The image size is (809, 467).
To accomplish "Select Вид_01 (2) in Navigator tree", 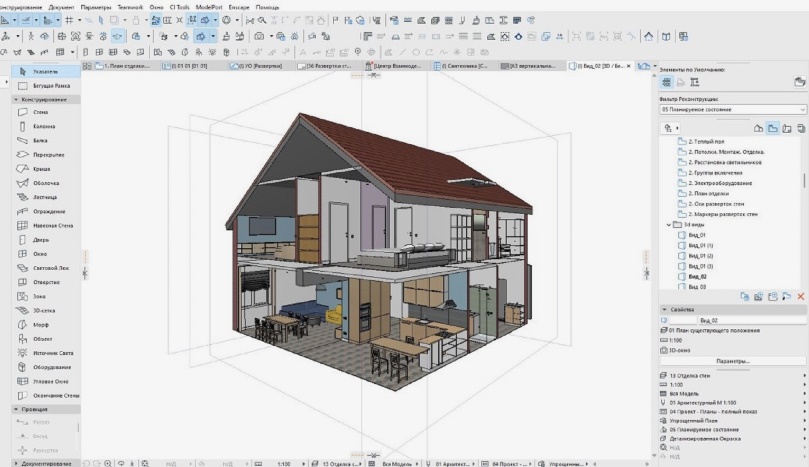I will pos(701,256).
